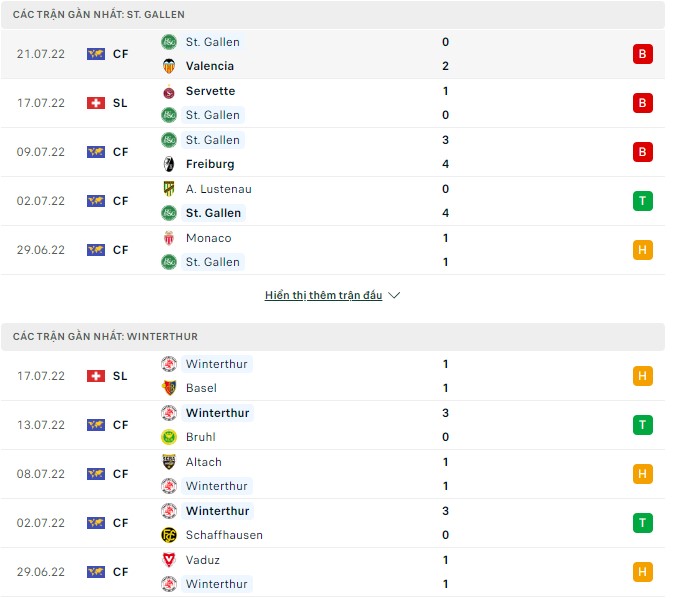Click the Servette club logo
The image size is (673, 598).
pos(169,91)
